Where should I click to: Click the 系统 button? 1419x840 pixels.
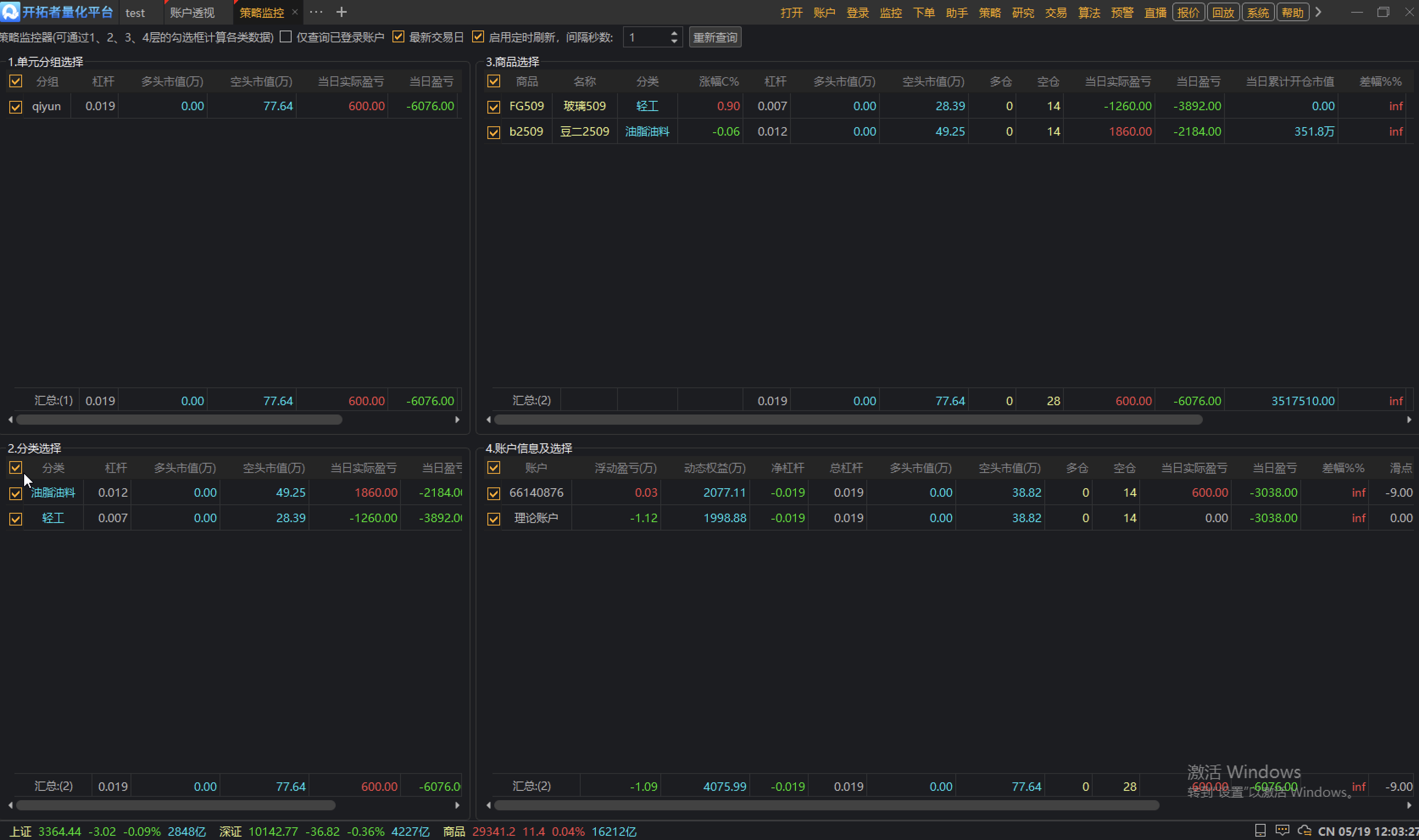coord(1258,12)
